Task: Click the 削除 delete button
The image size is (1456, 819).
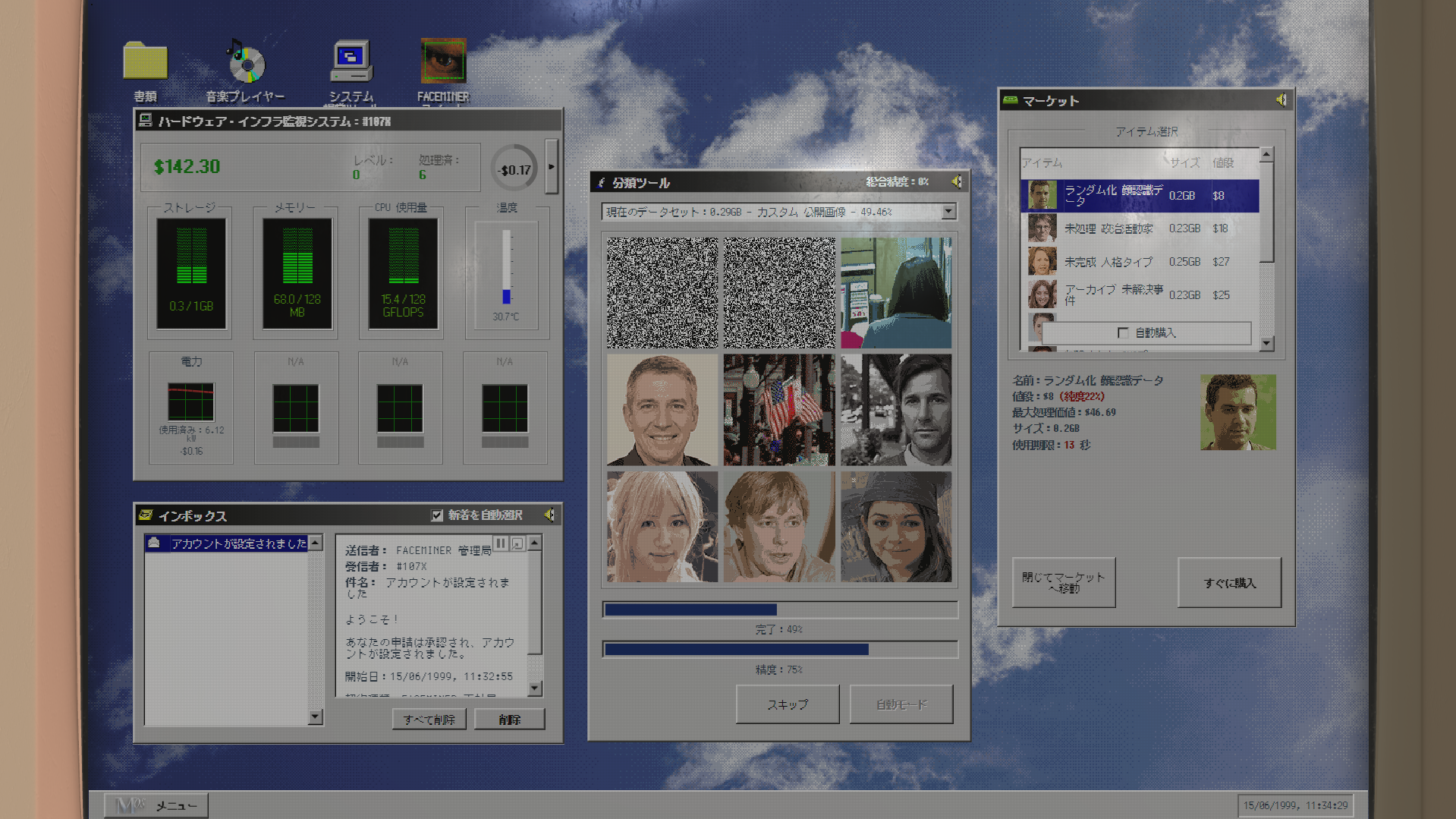Action: tap(509, 720)
